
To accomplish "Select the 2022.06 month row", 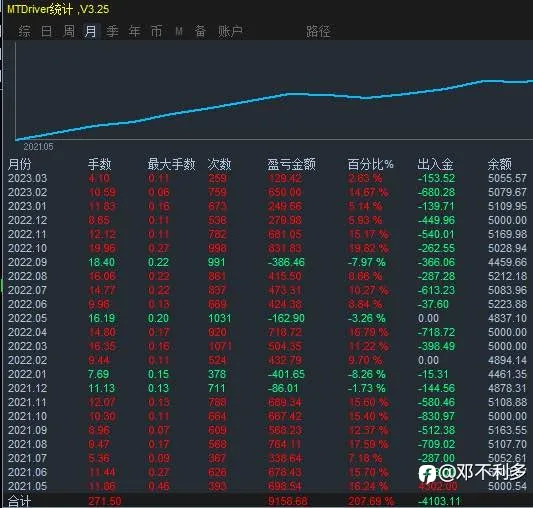I will point(267,304).
